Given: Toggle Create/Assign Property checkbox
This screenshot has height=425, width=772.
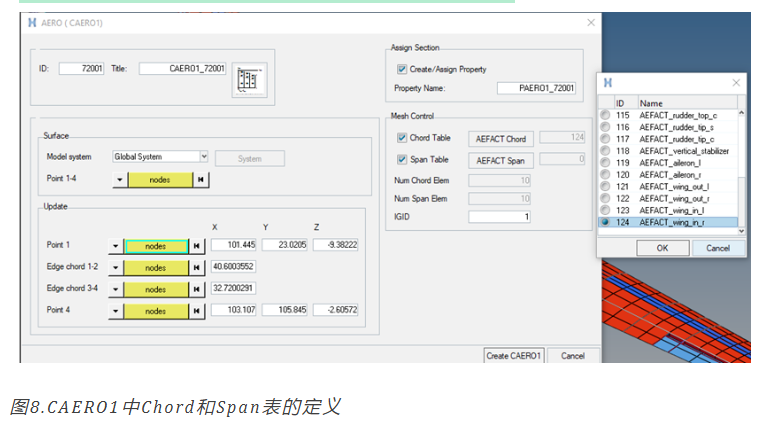Looking at the screenshot, I should (402, 69).
